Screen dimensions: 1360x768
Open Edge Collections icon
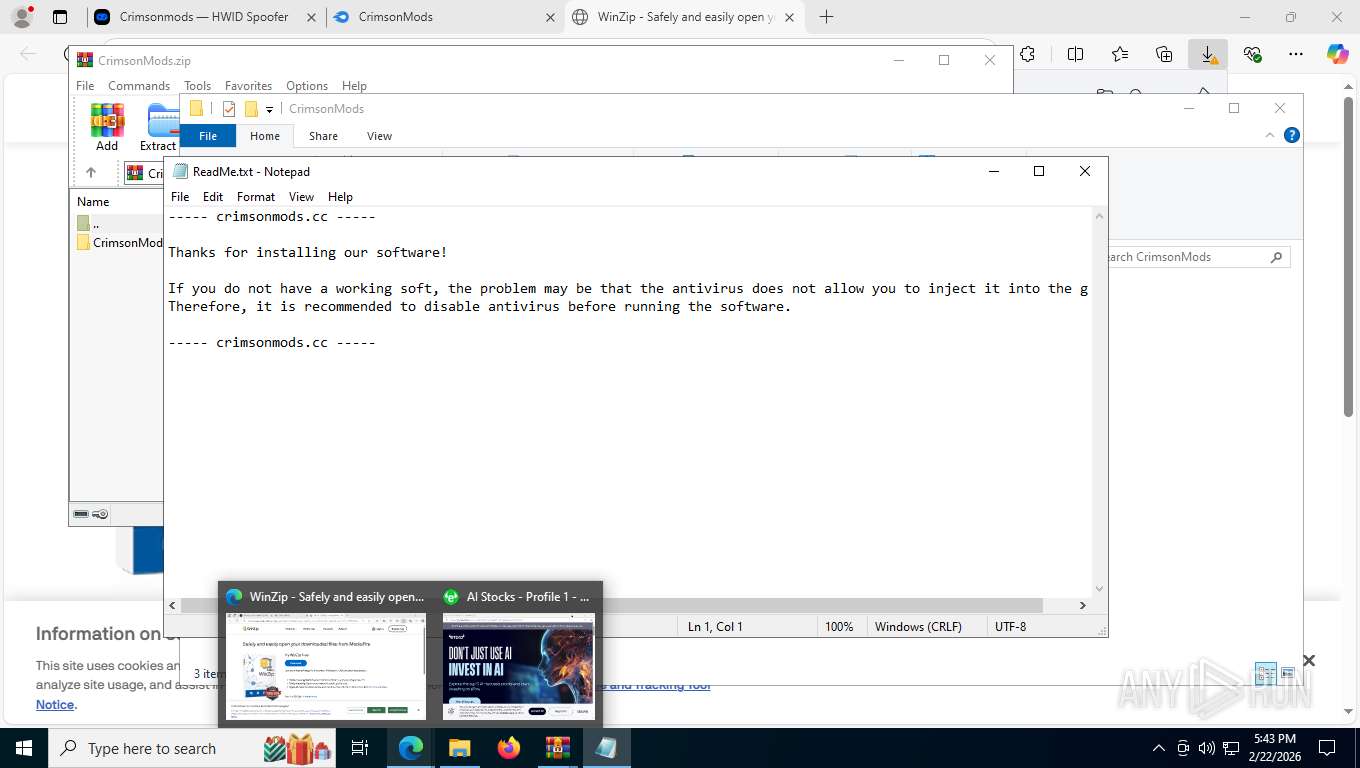(1163, 54)
